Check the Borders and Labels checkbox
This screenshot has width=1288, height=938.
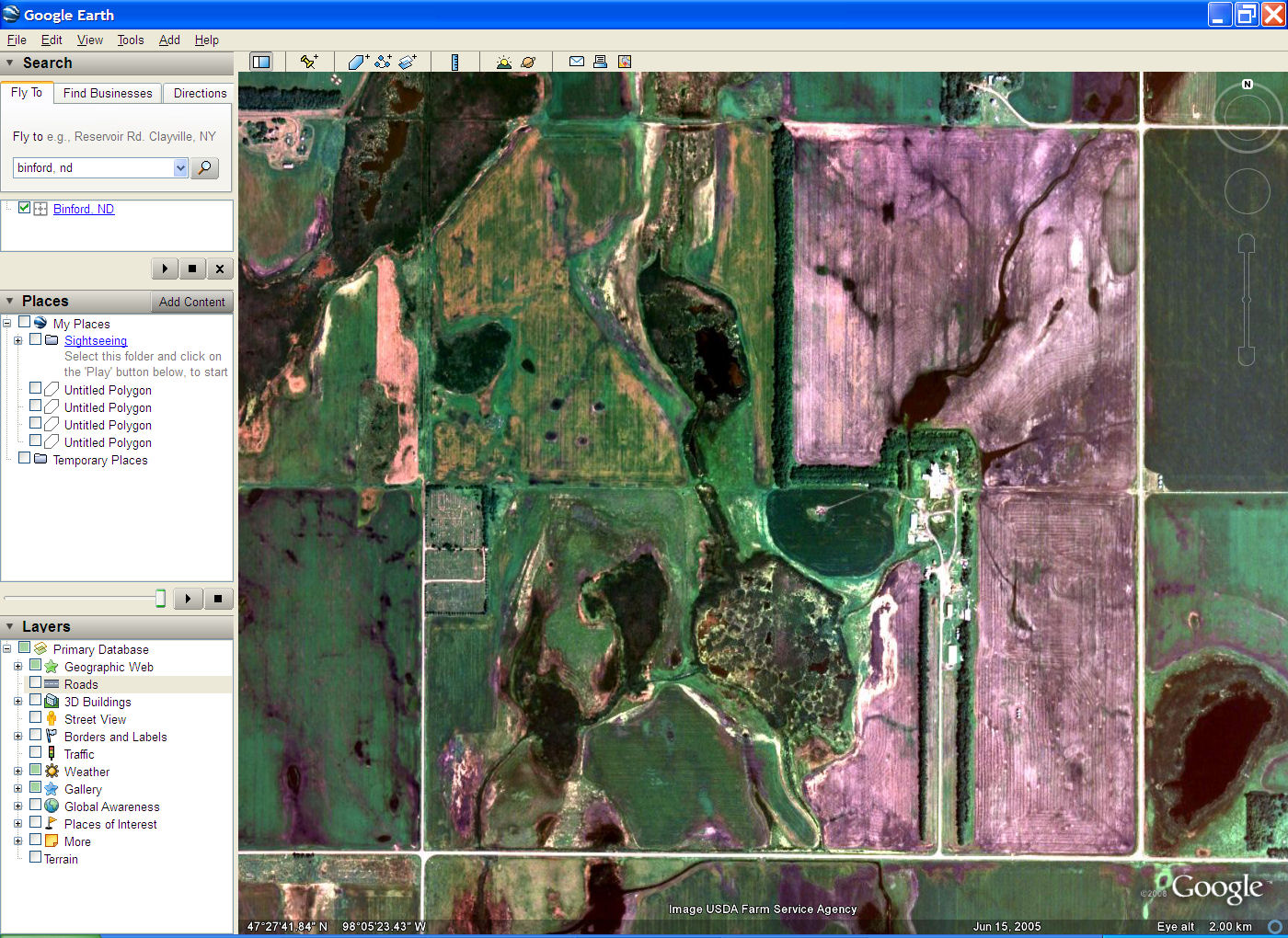[x=35, y=736]
